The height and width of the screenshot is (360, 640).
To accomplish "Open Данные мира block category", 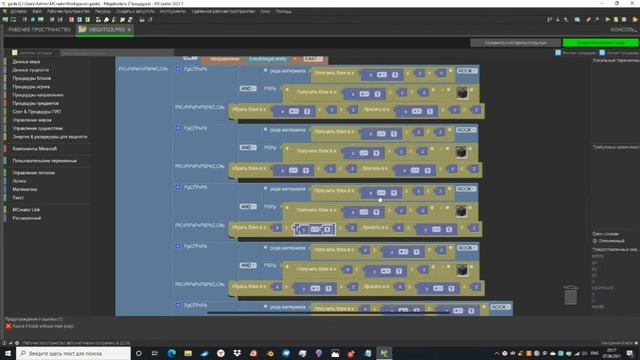I will coord(26,62).
